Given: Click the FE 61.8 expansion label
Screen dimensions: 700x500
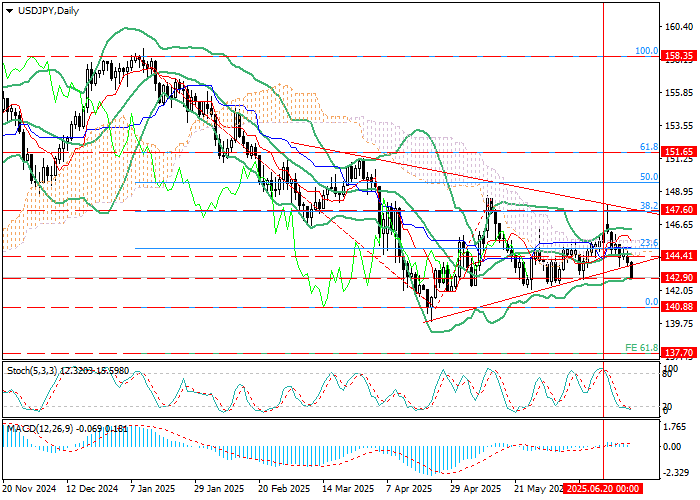Looking at the screenshot, I should tap(642, 347).
